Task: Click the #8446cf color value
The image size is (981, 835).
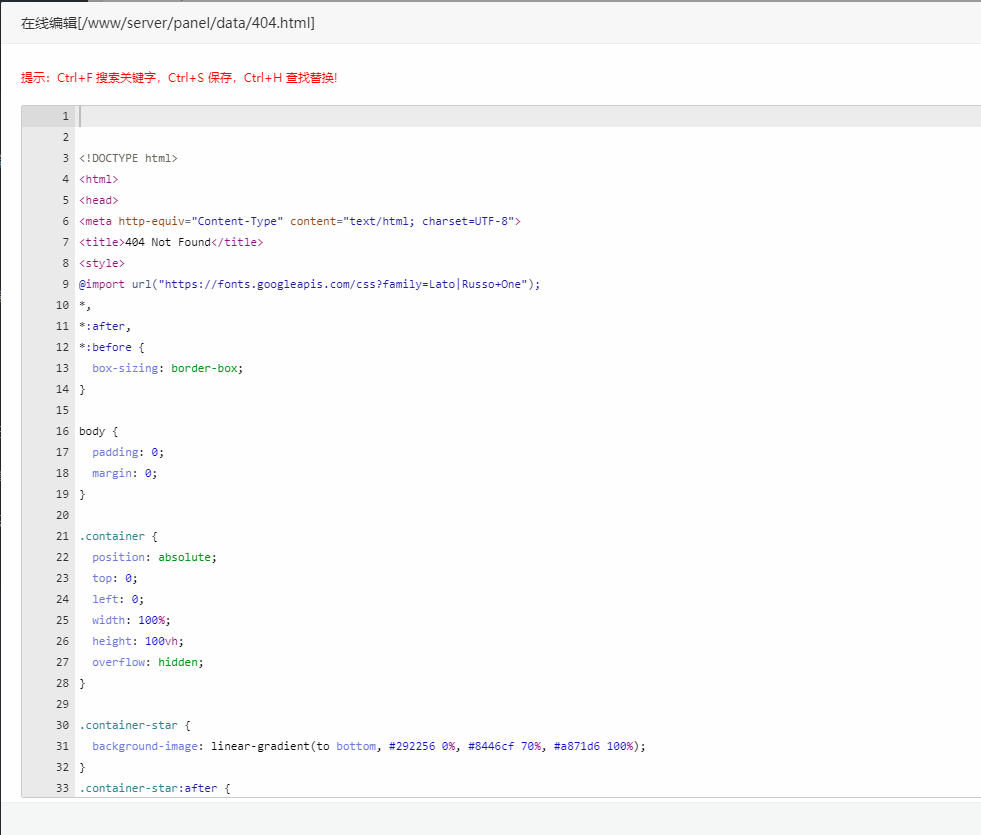Action: coord(491,746)
